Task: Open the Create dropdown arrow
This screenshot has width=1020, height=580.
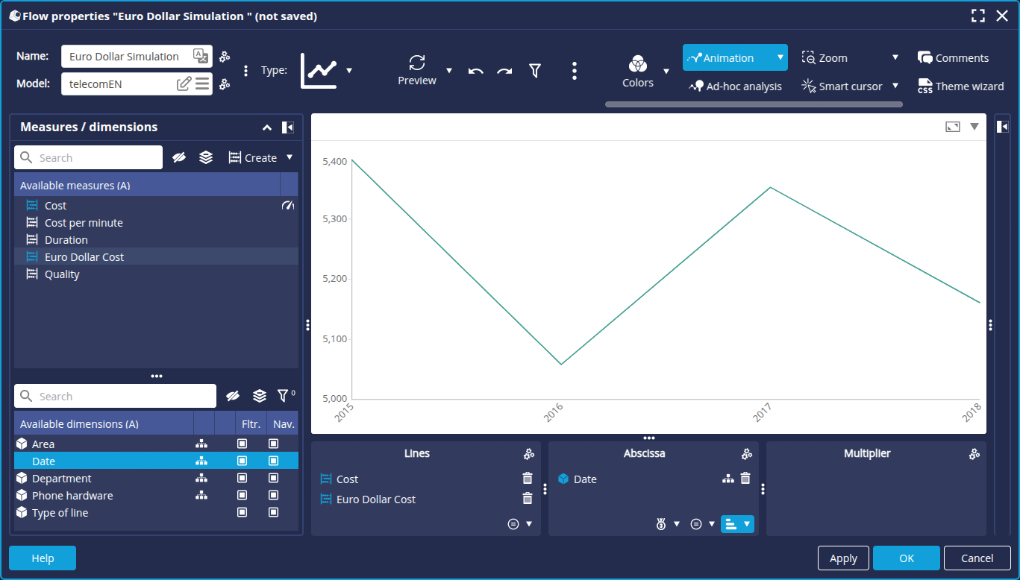Action: 289,158
